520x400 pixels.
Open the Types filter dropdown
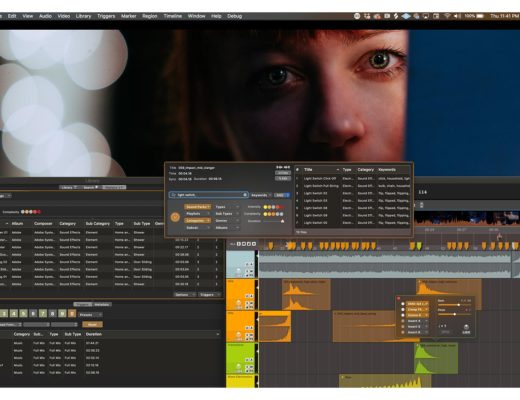[x=227, y=207]
